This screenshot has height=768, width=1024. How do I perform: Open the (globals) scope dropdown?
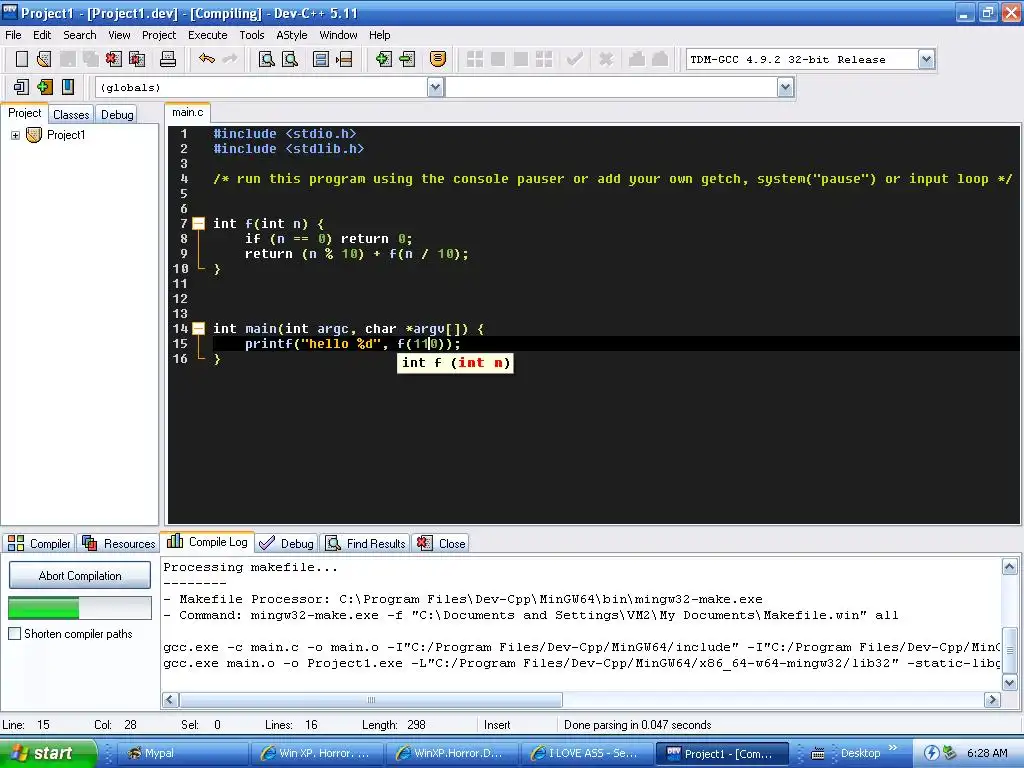point(436,87)
